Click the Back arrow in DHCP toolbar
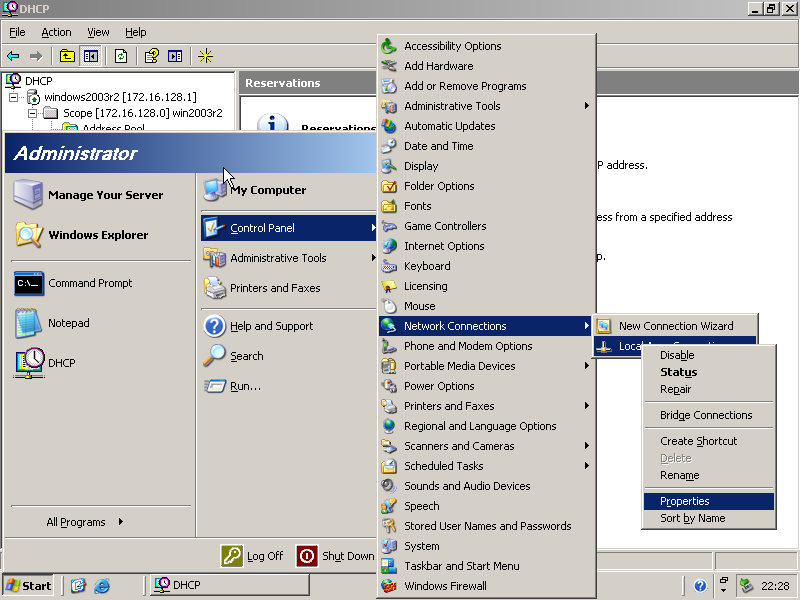The height and width of the screenshot is (600, 800). (13, 56)
